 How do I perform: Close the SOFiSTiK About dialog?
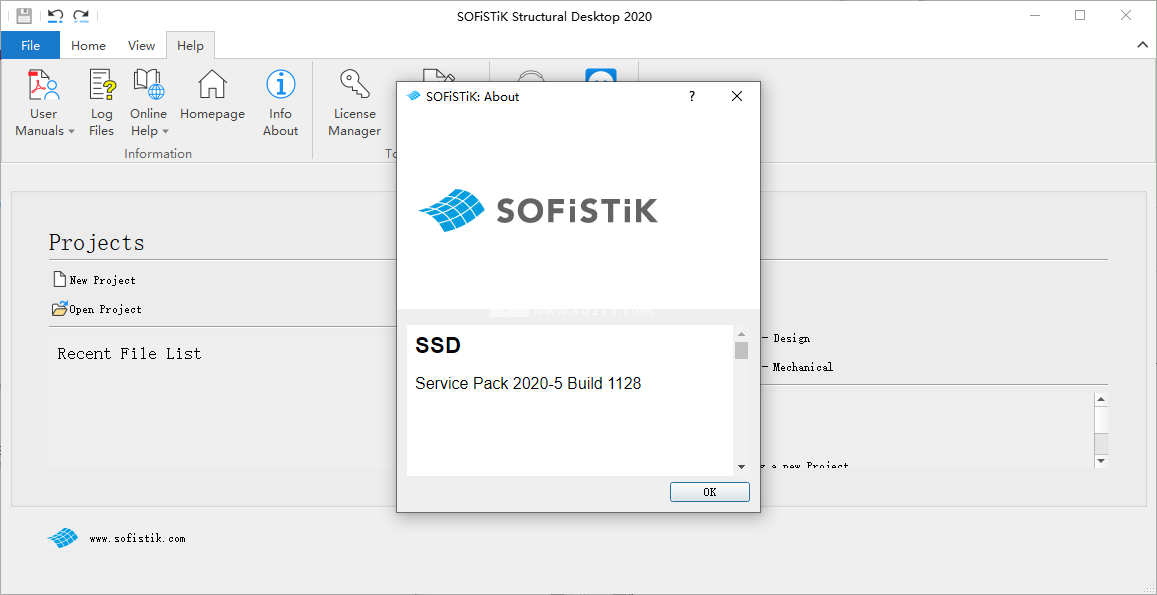(x=736, y=97)
